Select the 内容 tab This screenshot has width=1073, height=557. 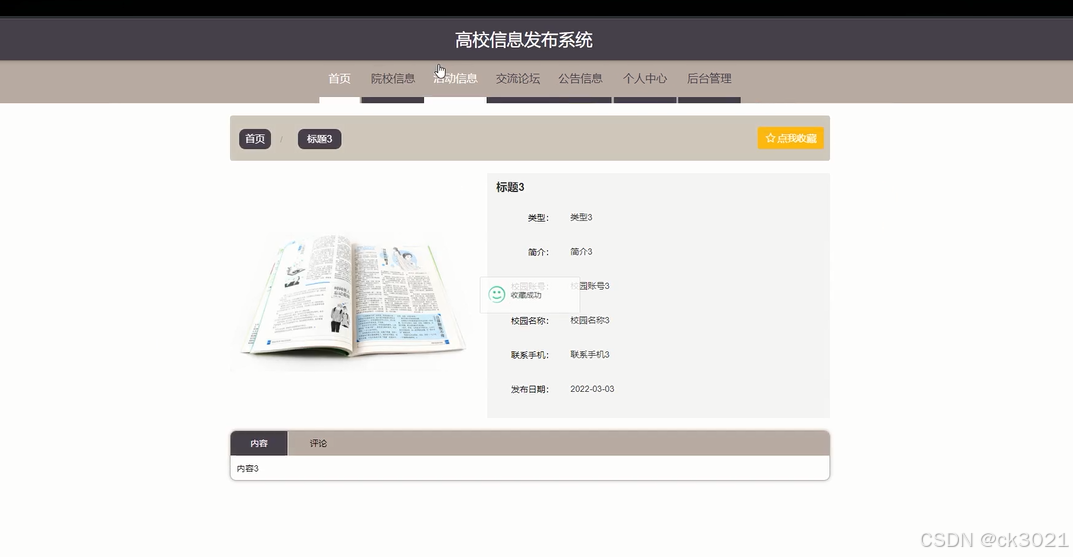click(x=259, y=443)
